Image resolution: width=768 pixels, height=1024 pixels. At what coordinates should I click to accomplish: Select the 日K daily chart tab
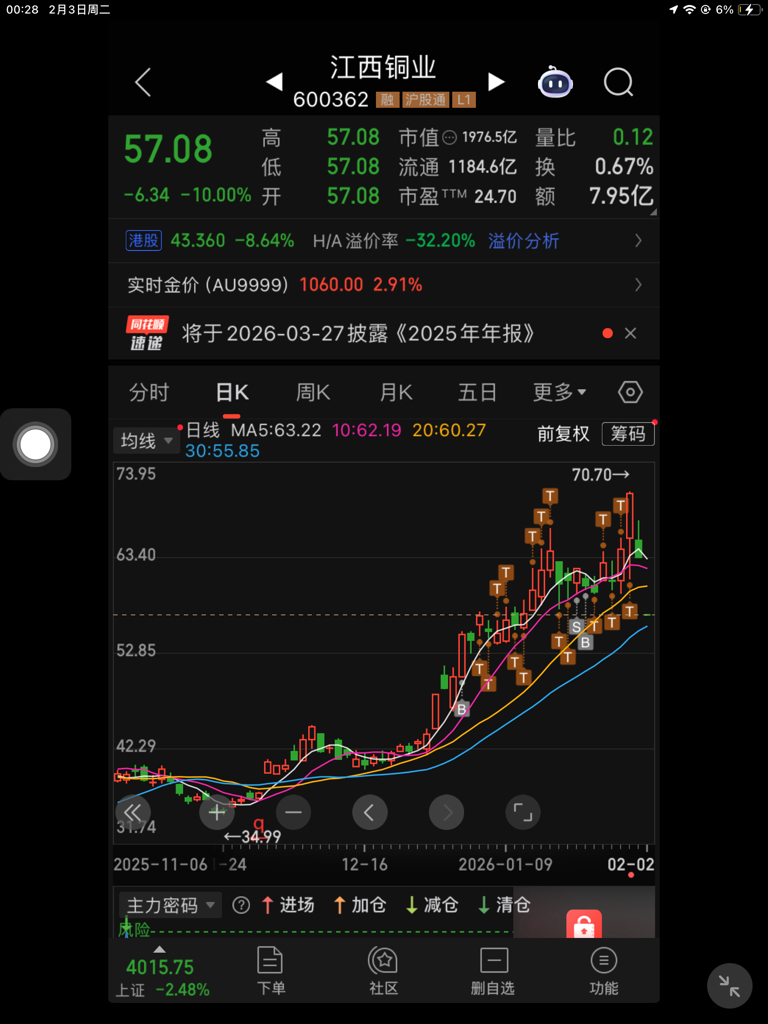coord(232,392)
